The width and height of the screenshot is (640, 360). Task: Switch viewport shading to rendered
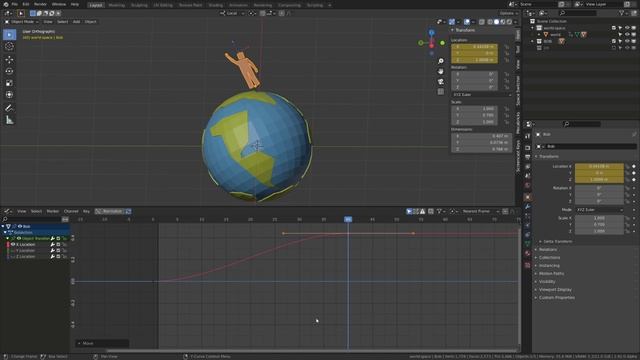point(509,22)
